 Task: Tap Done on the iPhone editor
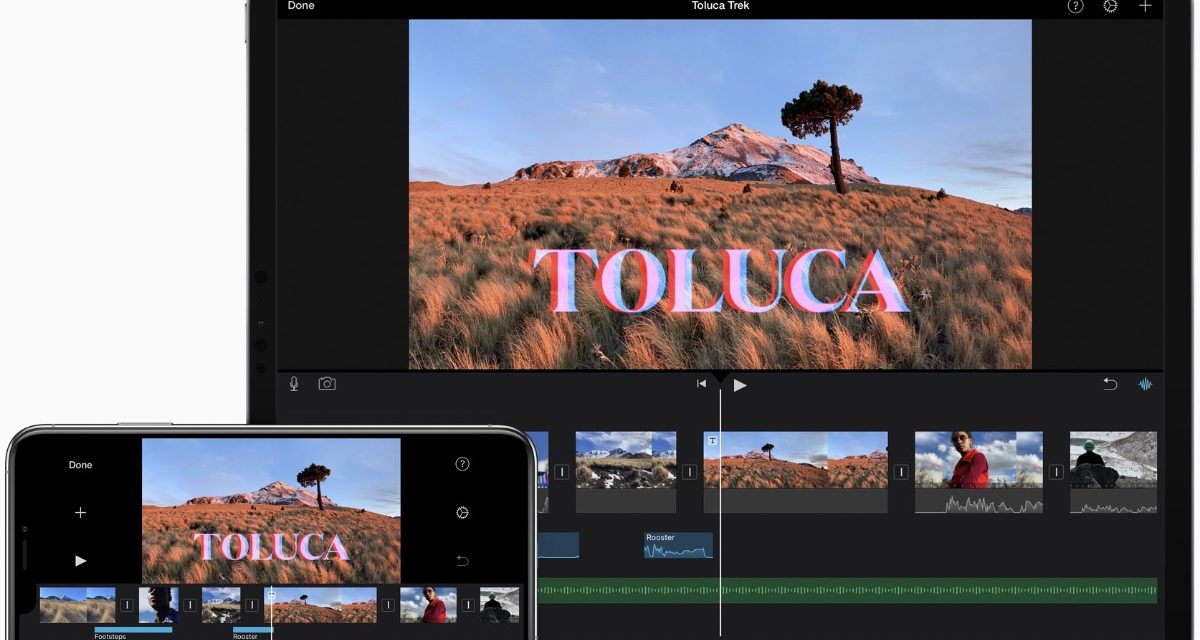click(x=80, y=465)
